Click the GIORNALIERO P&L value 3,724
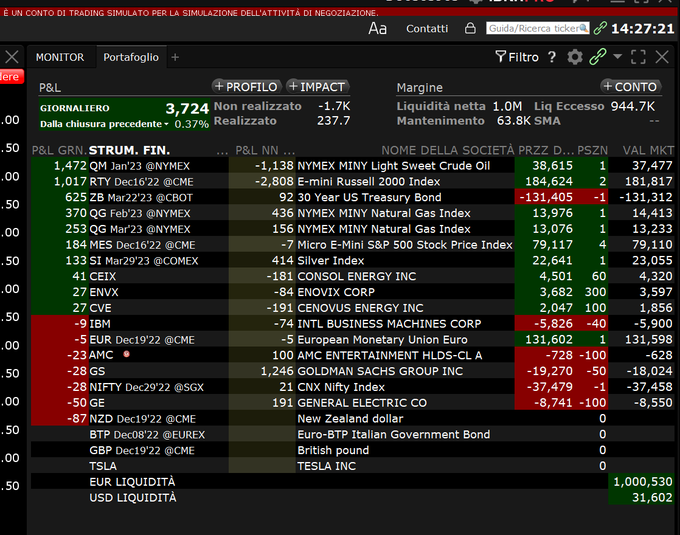This screenshot has height=535, width=680. [x=187, y=108]
